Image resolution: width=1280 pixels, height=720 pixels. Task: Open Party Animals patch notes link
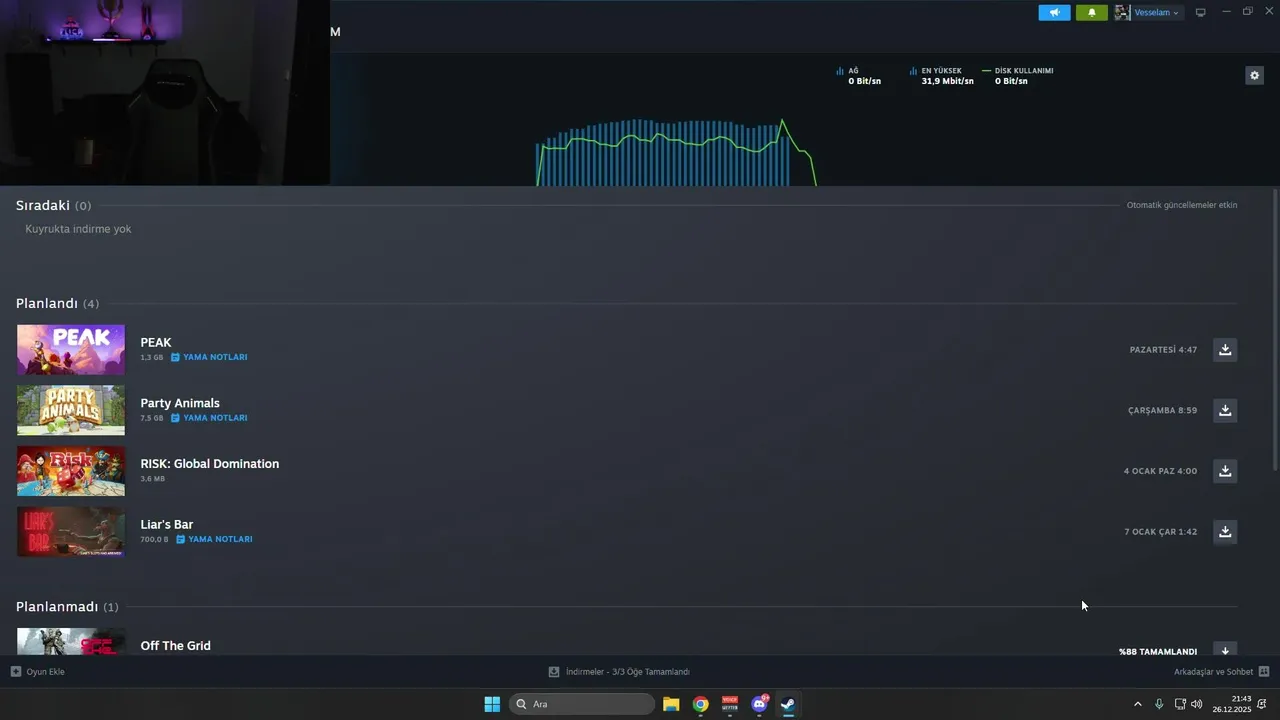point(209,418)
